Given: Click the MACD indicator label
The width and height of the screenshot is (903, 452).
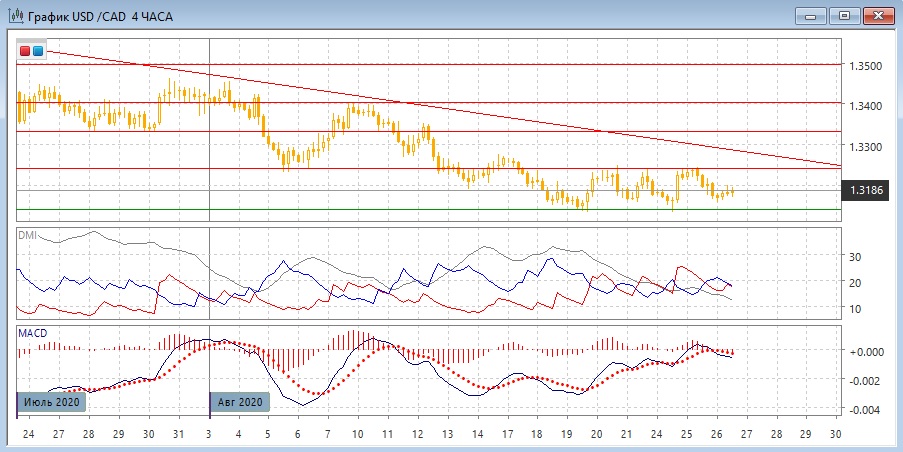Looking at the screenshot, I should click(x=32, y=333).
